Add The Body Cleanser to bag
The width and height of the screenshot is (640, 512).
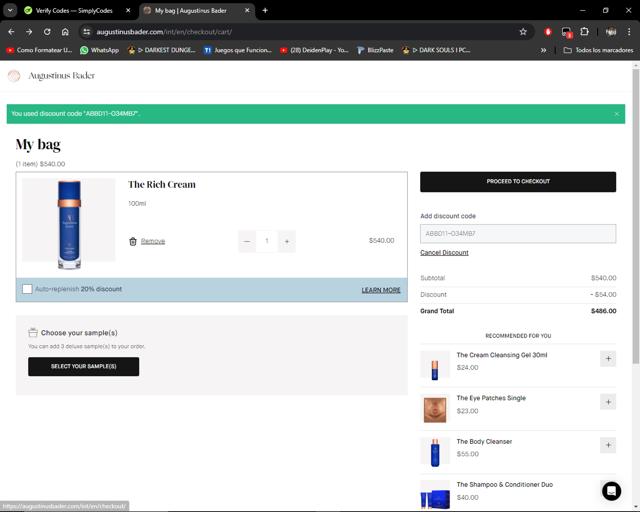coord(608,445)
